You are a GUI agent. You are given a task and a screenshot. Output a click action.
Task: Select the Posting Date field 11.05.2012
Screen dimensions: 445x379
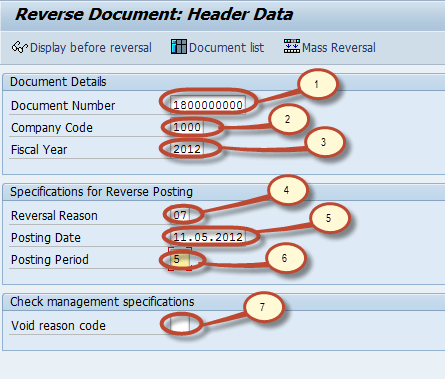coord(208,237)
